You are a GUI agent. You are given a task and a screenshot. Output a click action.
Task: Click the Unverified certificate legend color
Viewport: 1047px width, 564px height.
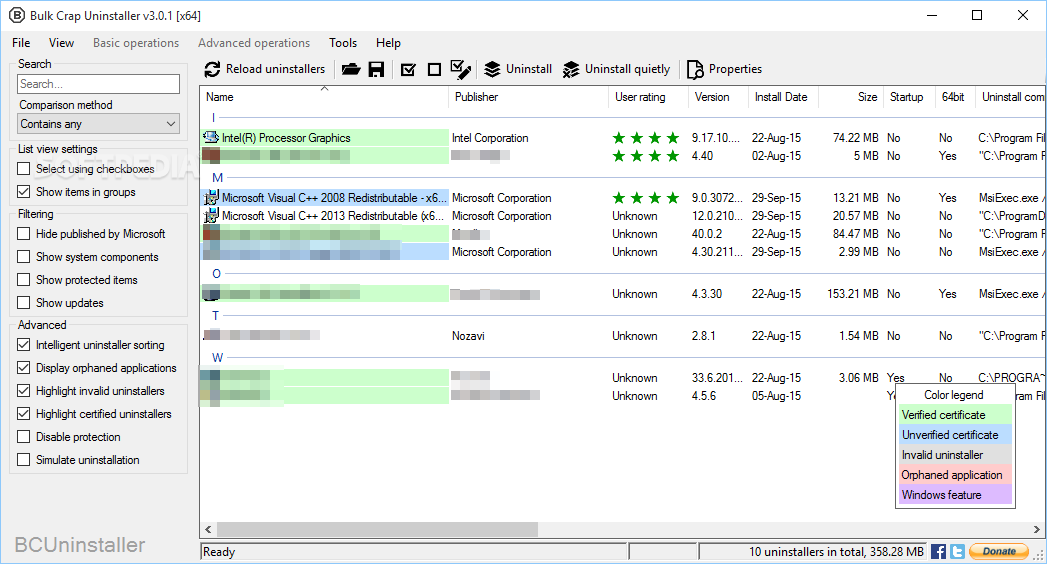[x=955, y=435]
